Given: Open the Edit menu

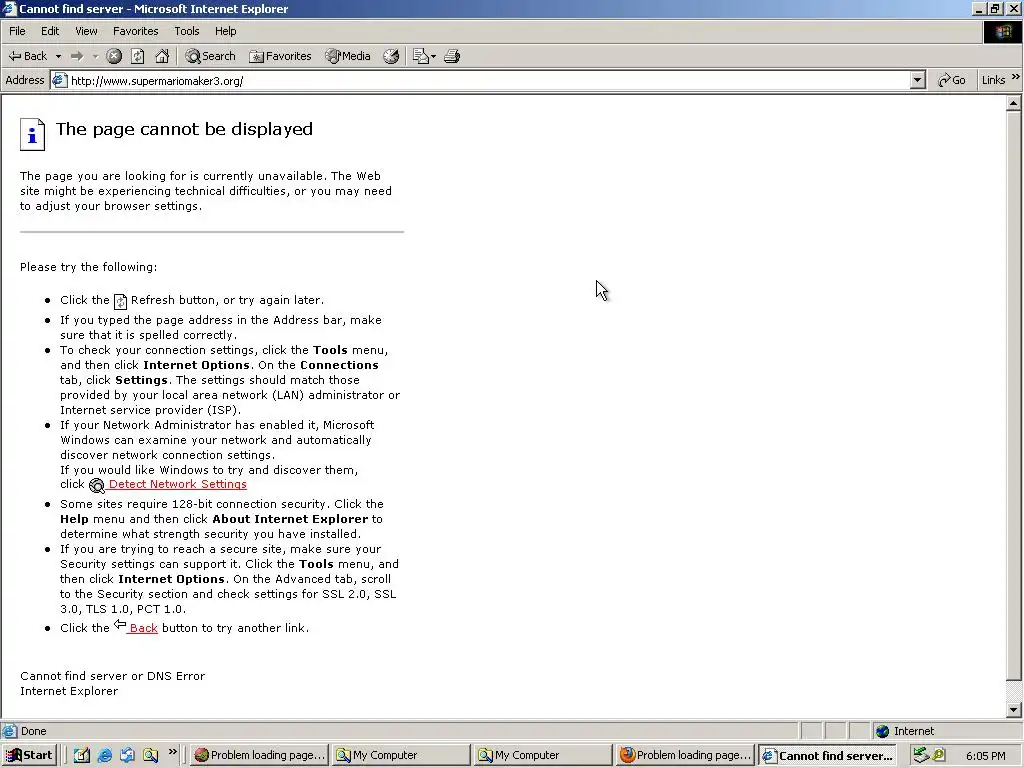Looking at the screenshot, I should pyautogui.click(x=50, y=31).
